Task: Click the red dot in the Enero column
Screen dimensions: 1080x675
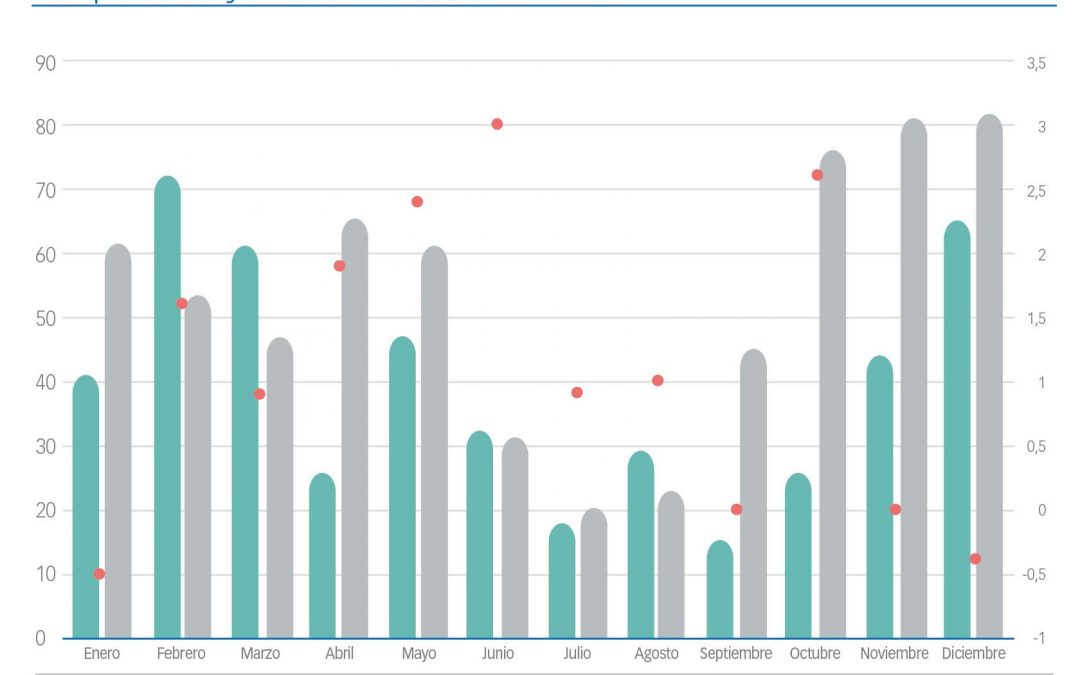Action: (x=99, y=574)
